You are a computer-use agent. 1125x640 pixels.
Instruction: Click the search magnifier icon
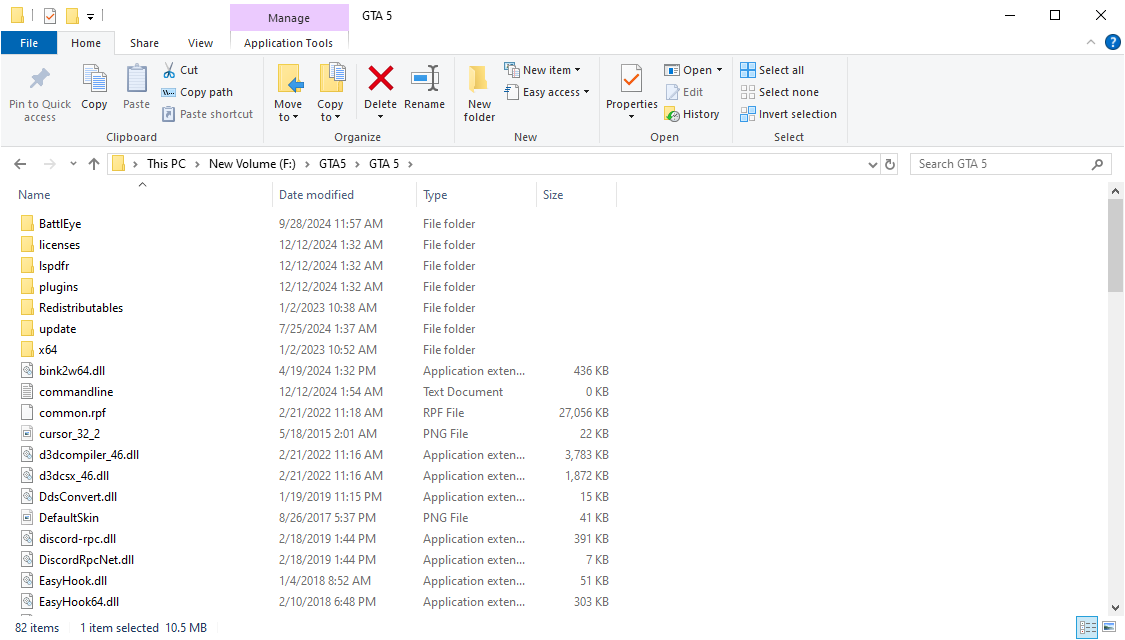1097,164
